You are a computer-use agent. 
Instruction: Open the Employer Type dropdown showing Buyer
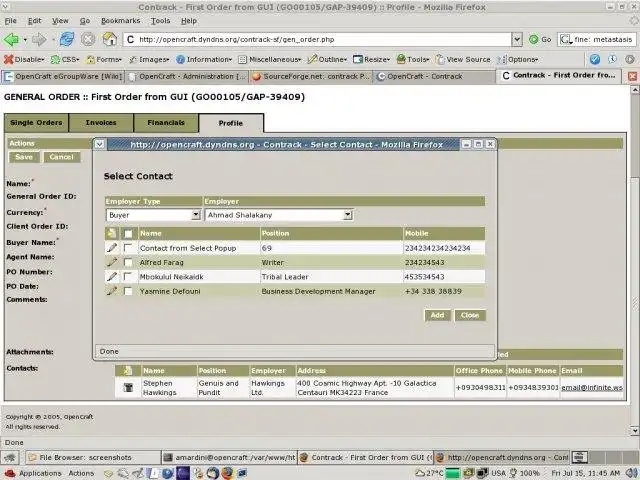pyautogui.click(x=153, y=215)
